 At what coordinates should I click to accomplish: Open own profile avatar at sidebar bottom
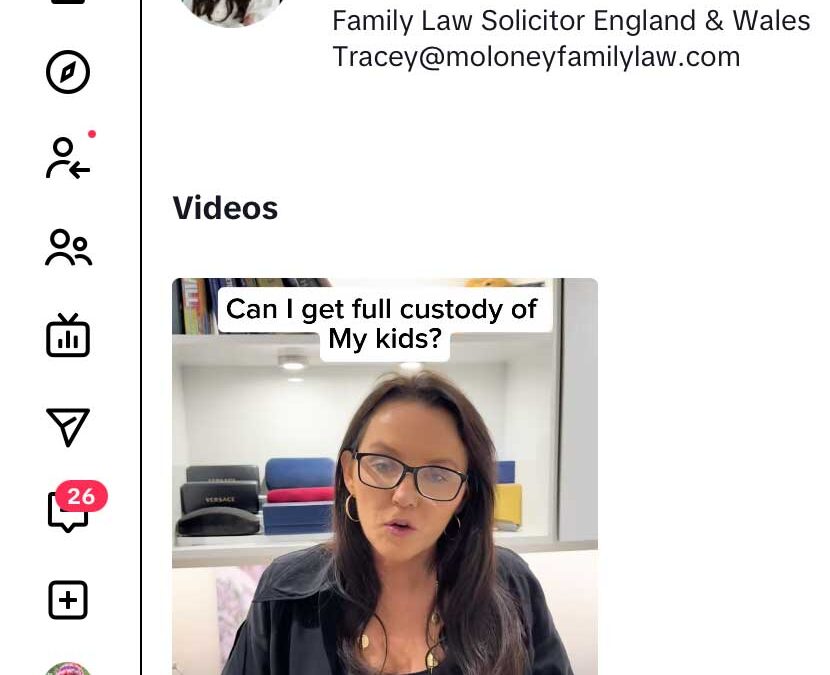point(68,668)
